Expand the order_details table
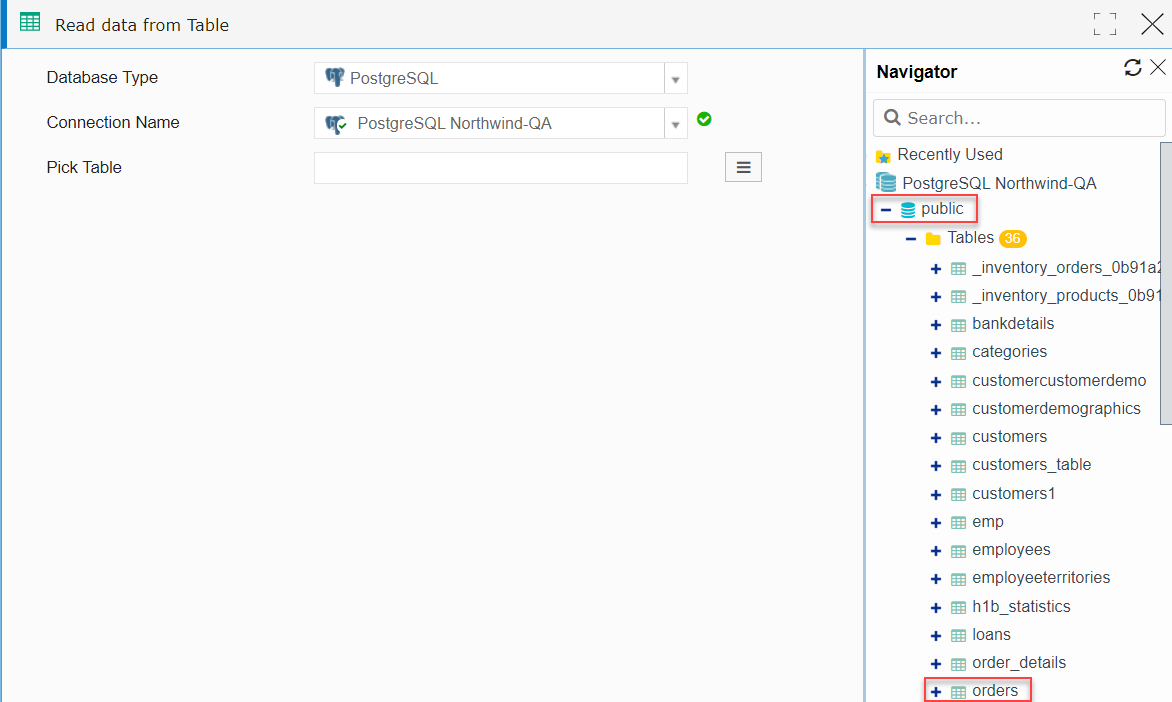 935,664
